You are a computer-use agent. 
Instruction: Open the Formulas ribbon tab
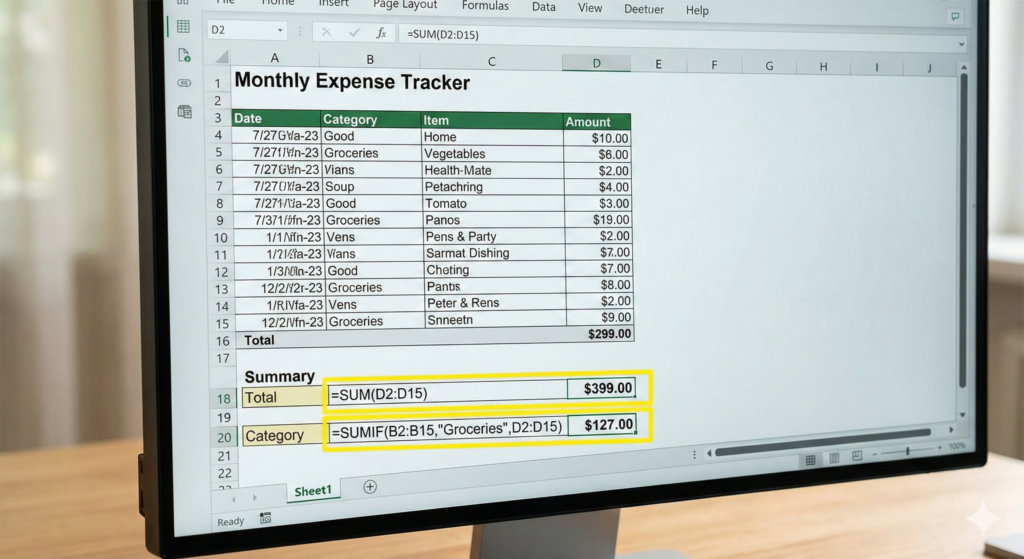[x=485, y=6]
